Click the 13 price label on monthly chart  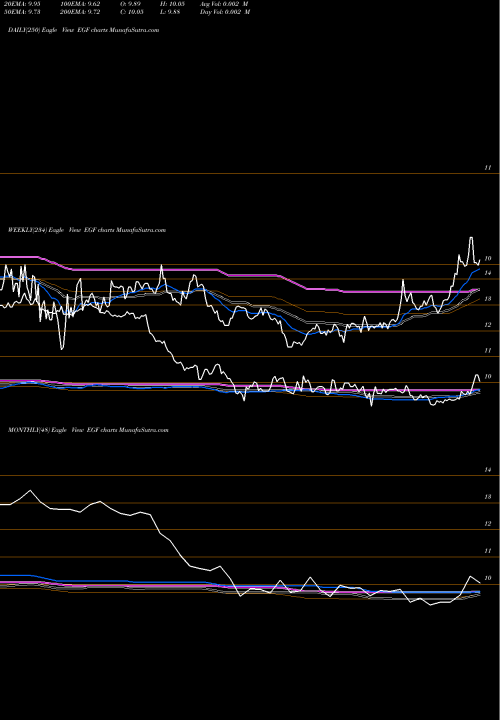[x=488, y=497]
